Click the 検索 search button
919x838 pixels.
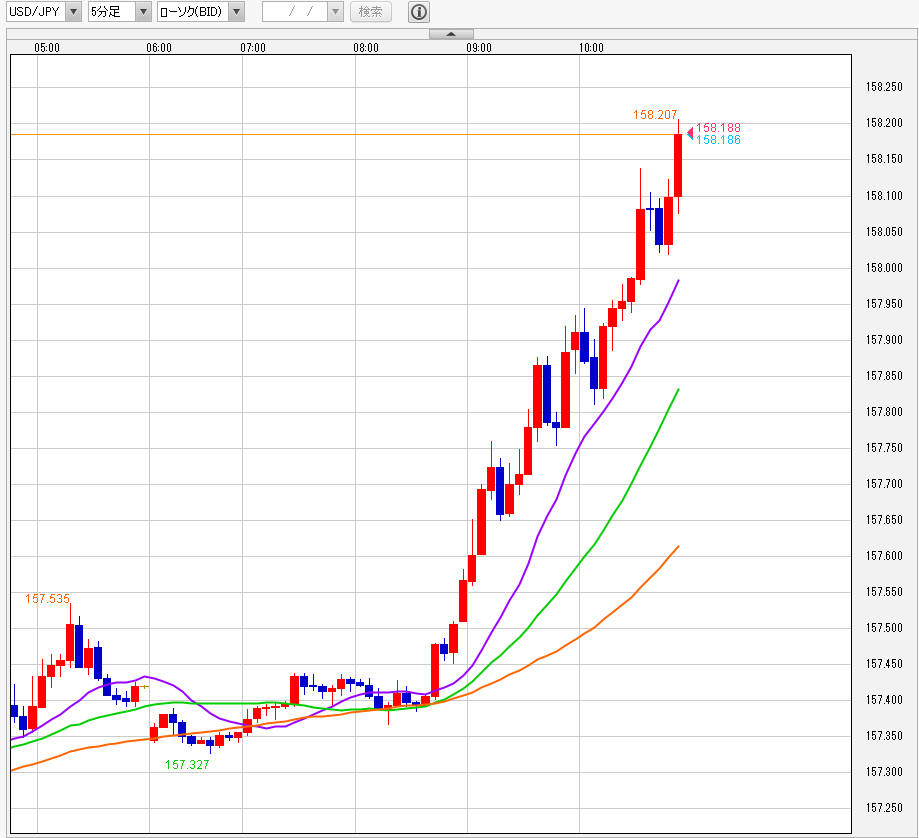(370, 12)
